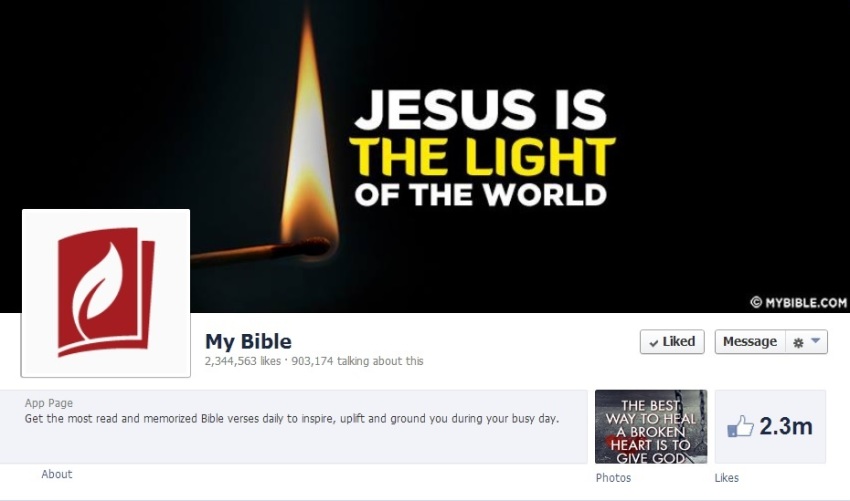Viewport: 850px width, 501px height.
Task: Toggle the Liked button to unlike page
Action: point(672,342)
